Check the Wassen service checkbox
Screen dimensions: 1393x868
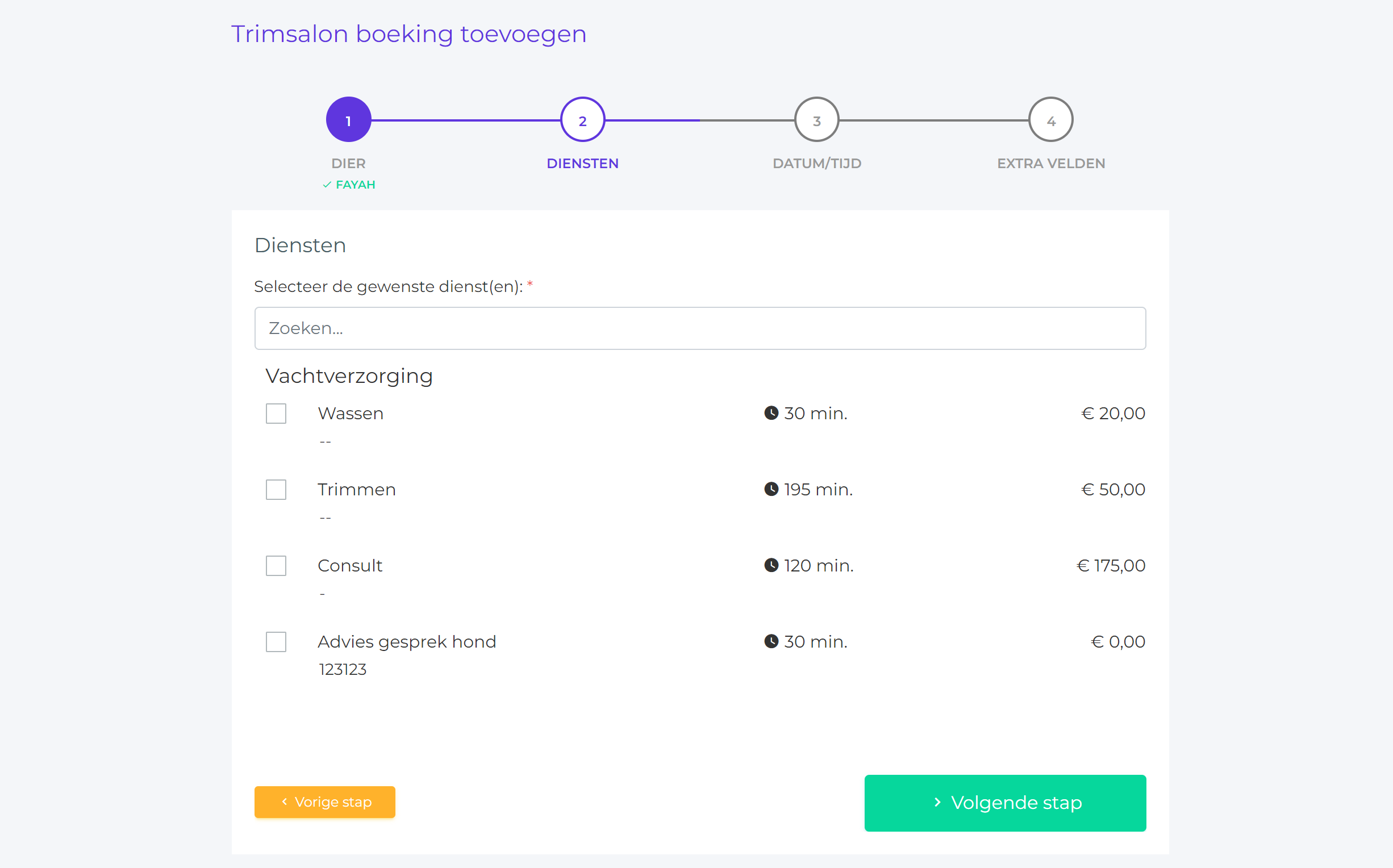tap(276, 414)
